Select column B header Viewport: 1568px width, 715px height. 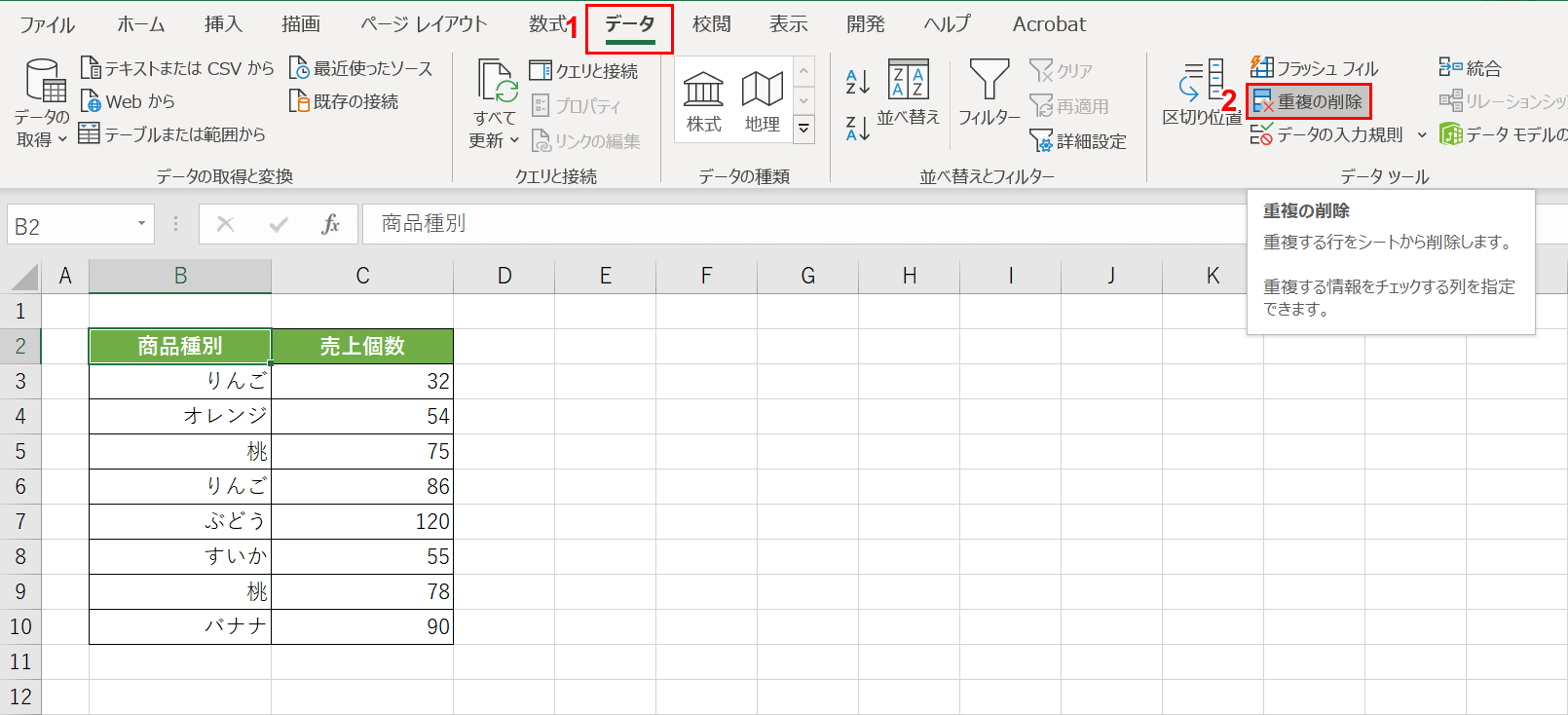[x=180, y=276]
